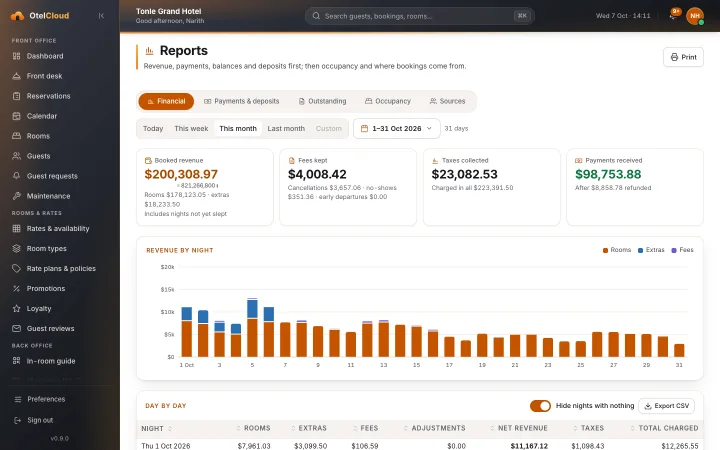This screenshot has width=720, height=450.
Task: Collapse the sidebar with the arrow icon
Action: pyautogui.click(x=101, y=16)
